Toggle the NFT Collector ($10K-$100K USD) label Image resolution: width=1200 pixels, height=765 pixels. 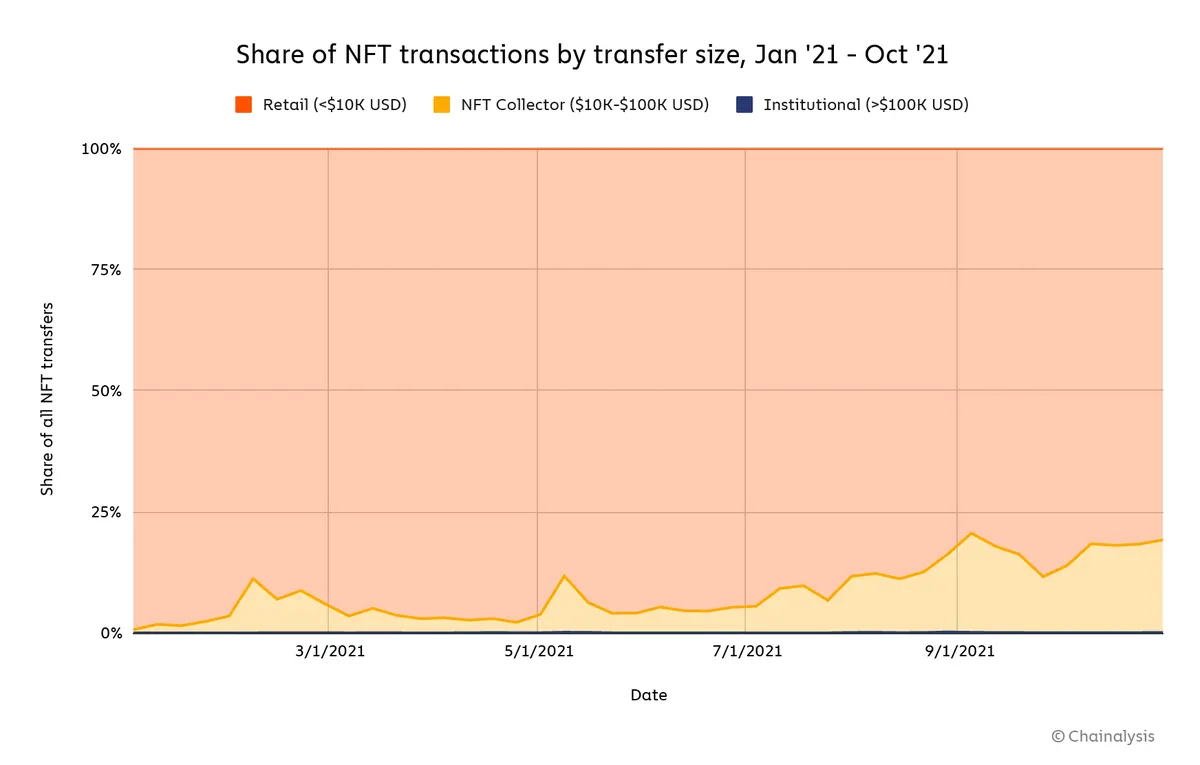[x=583, y=104]
